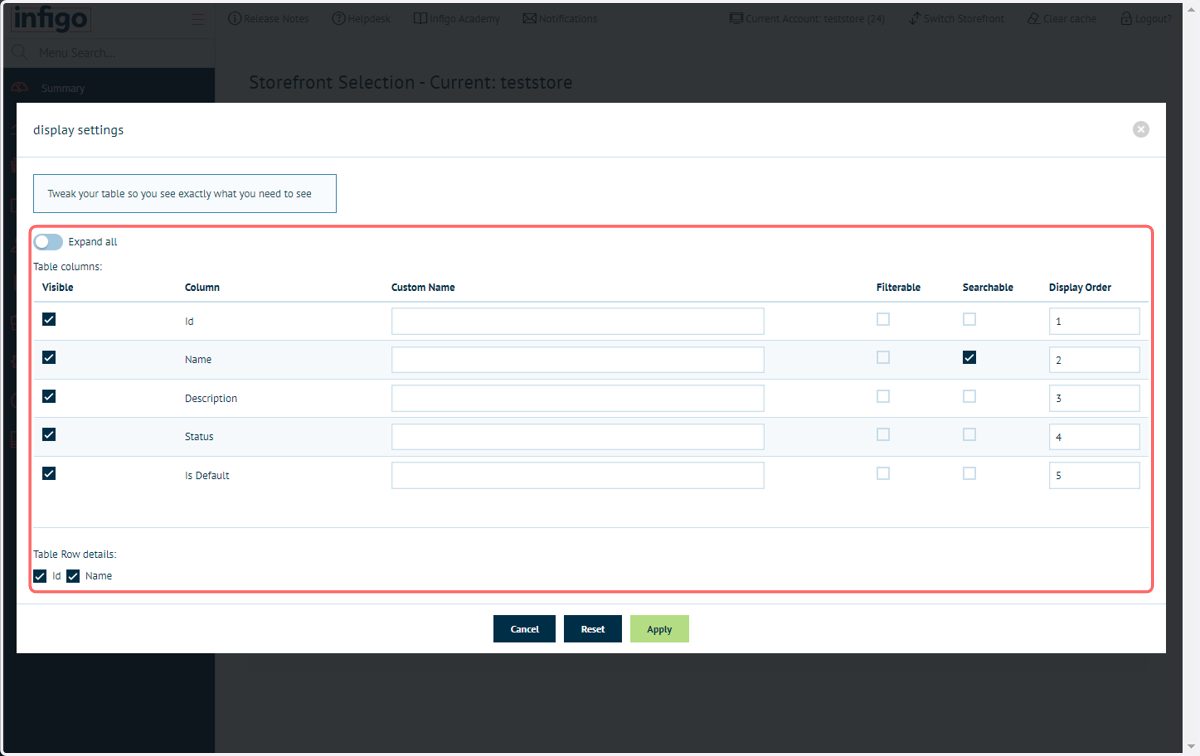Click Display Order field showing 1
1200x756 pixels.
click(1094, 321)
